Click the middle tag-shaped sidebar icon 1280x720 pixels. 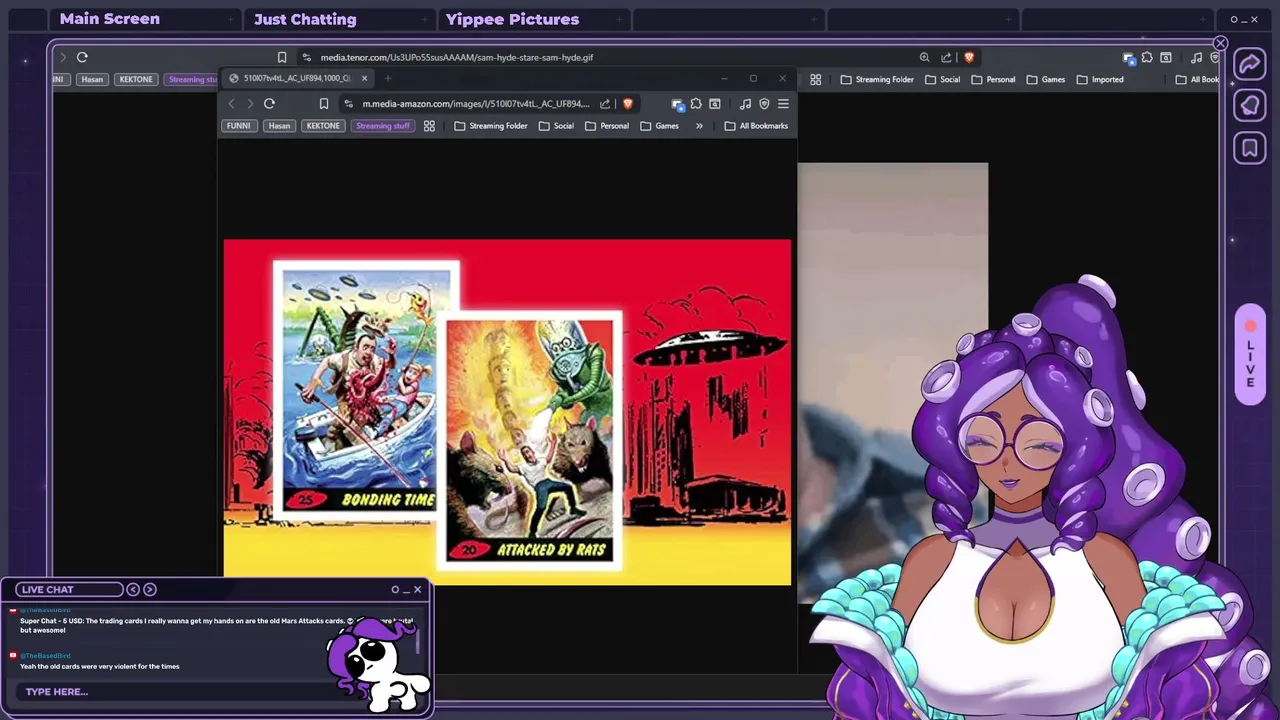(x=1250, y=106)
